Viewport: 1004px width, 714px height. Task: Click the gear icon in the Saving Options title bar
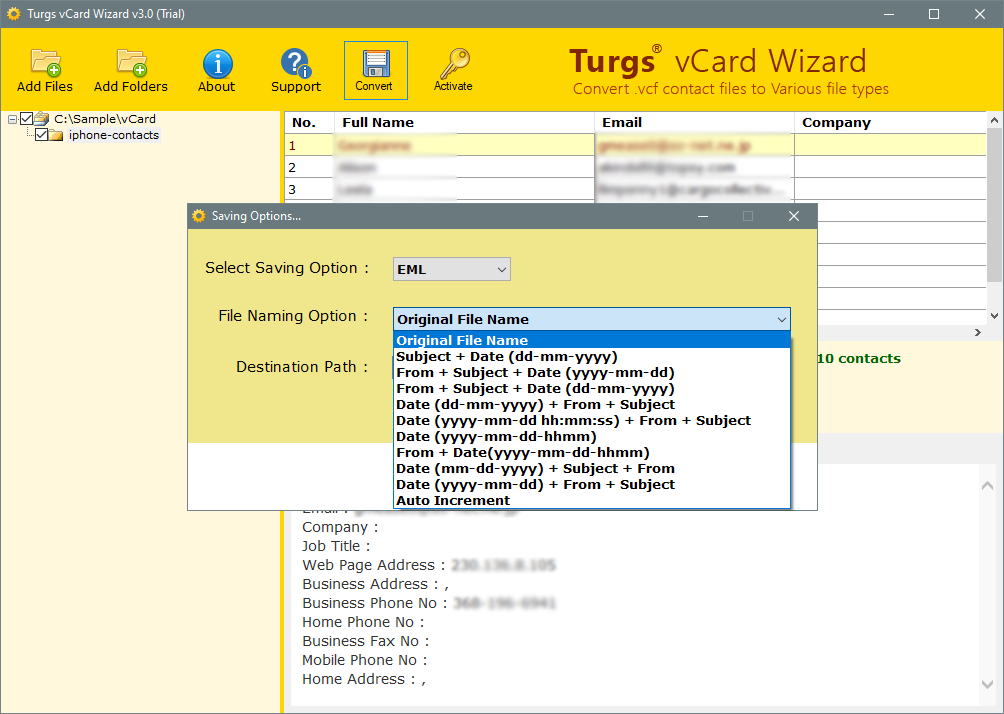[x=199, y=216]
